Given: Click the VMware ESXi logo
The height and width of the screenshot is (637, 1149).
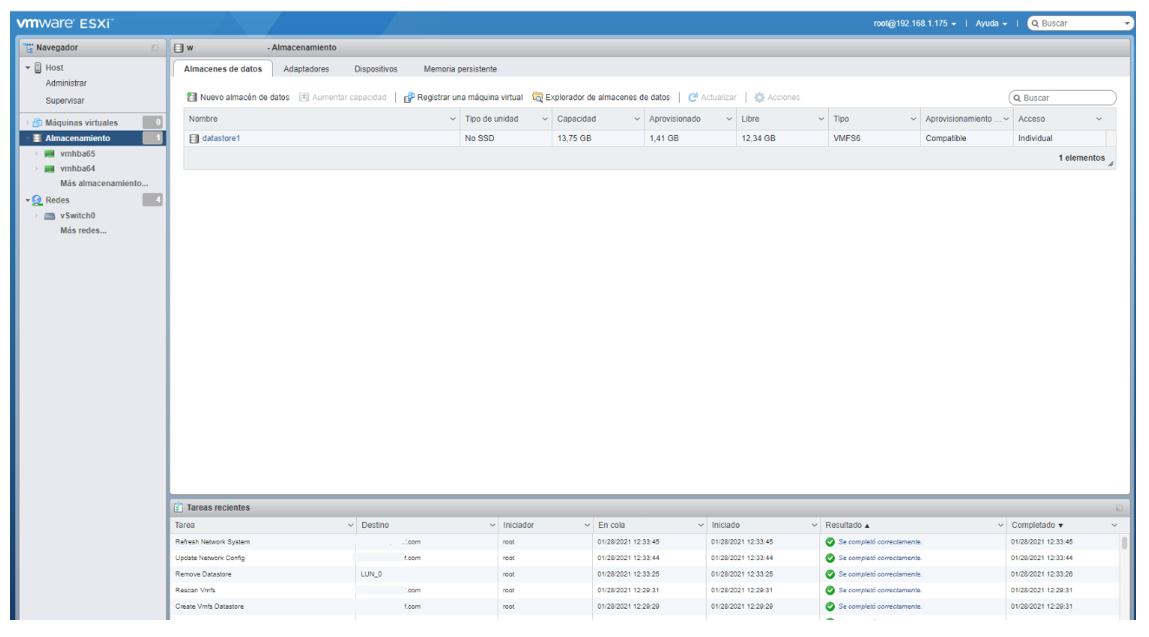Looking at the screenshot, I should (x=64, y=23).
